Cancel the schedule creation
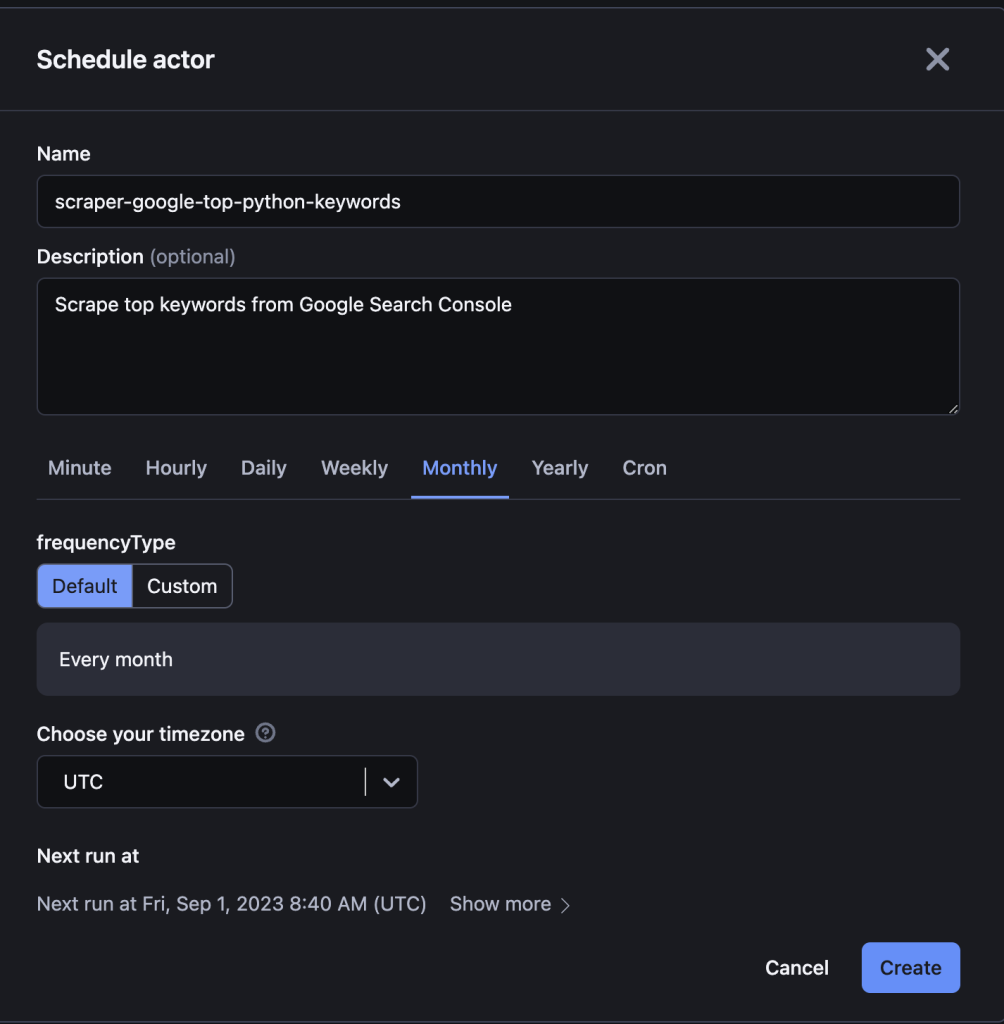The width and height of the screenshot is (1004, 1024). coord(797,967)
